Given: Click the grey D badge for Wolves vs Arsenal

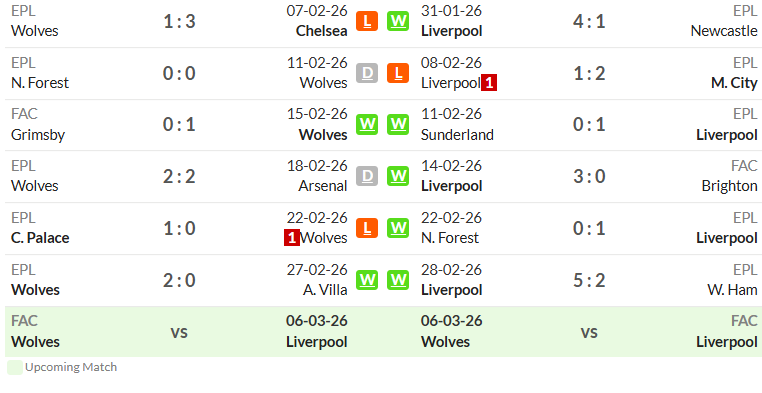Looking at the screenshot, I should coord(367,176).
